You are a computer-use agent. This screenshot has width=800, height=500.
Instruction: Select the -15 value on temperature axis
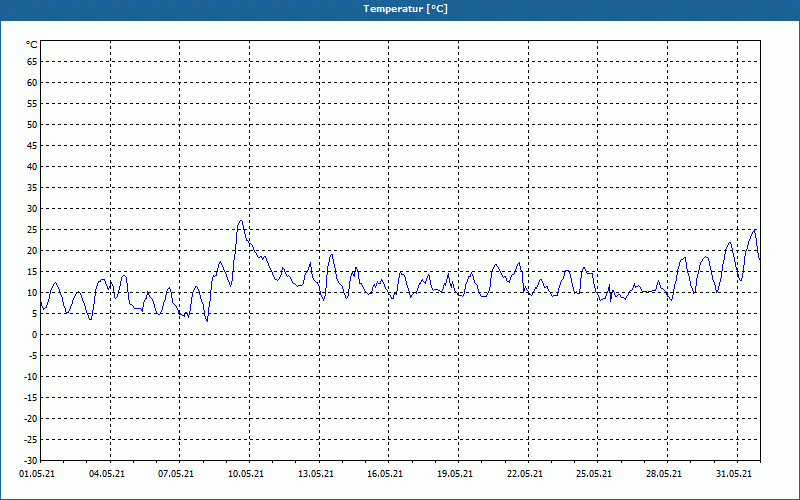tap(31, 397)
